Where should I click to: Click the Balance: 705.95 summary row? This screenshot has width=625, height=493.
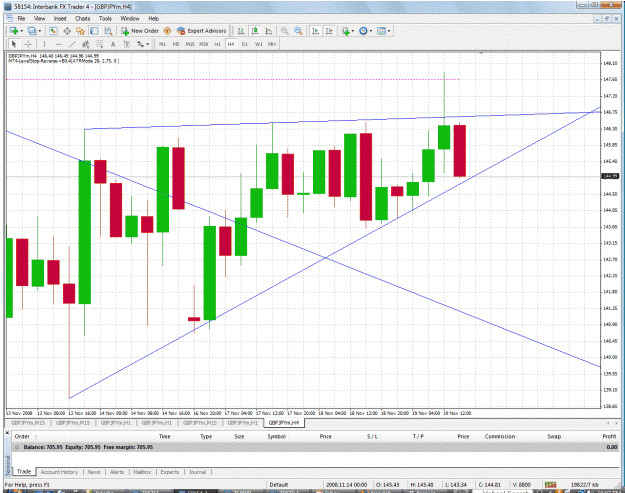317,447
